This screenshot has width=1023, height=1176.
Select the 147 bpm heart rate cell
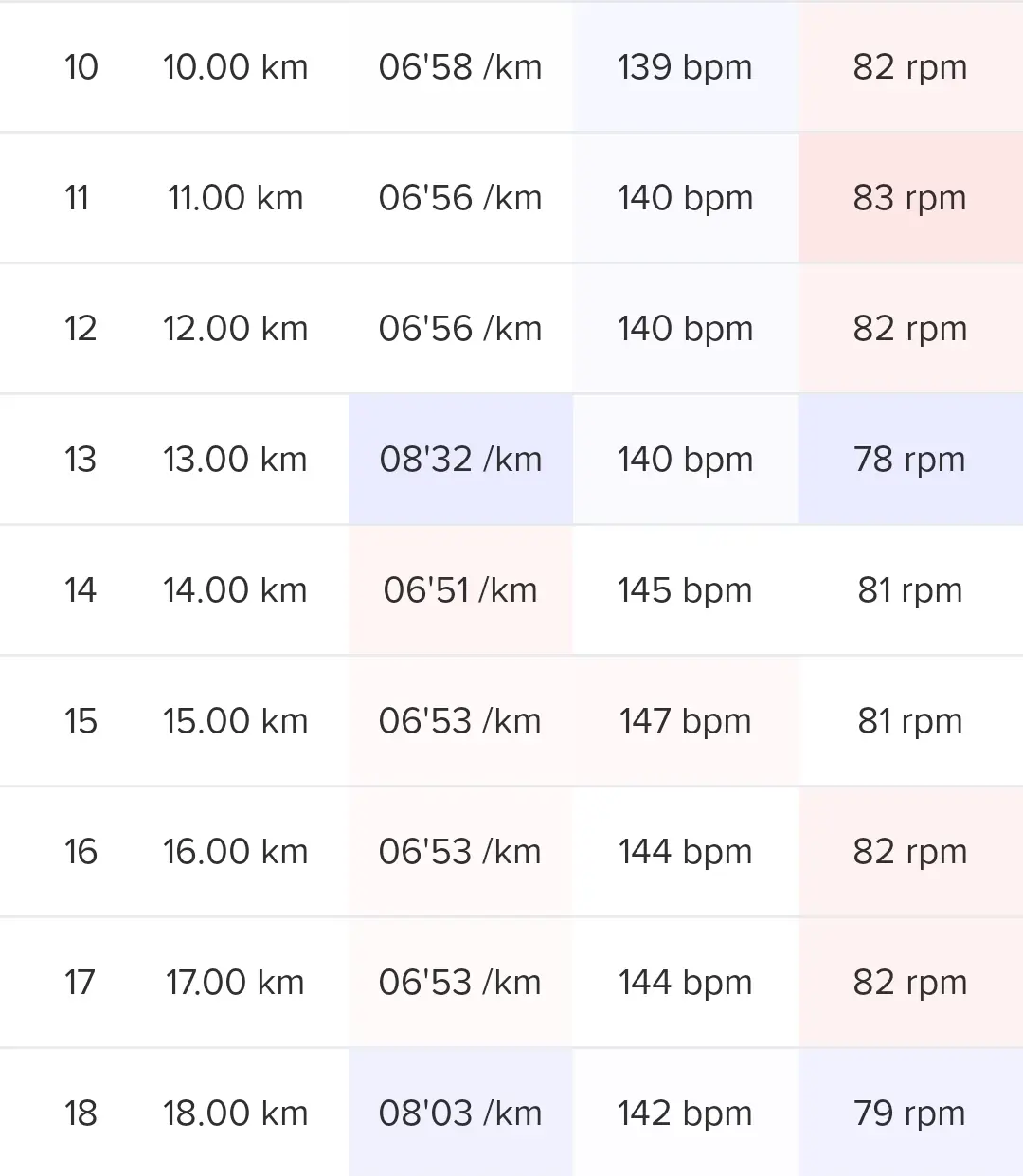click(685, 721)
